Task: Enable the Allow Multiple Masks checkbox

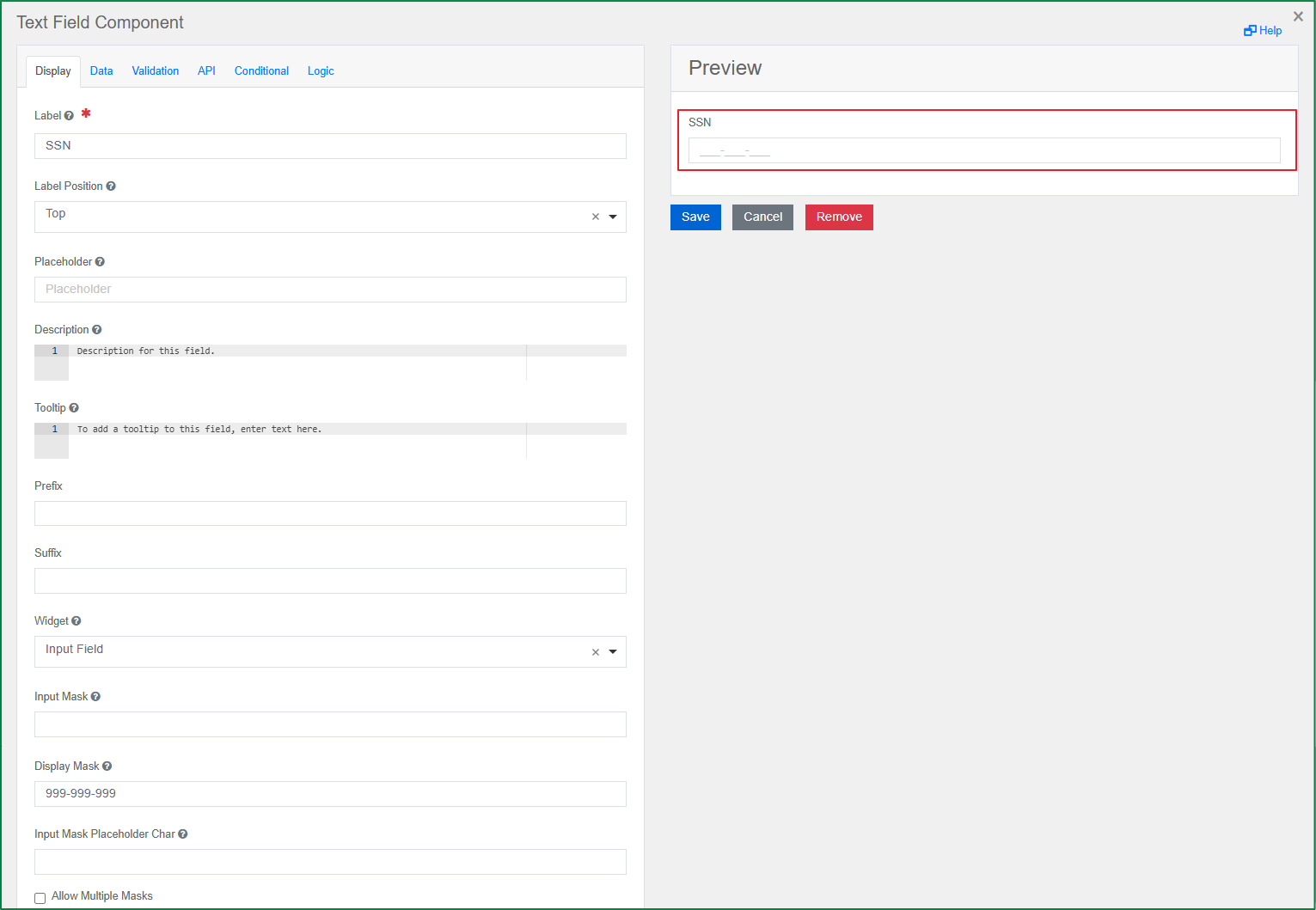Action: pyautogui.click(x=40, y=898)
